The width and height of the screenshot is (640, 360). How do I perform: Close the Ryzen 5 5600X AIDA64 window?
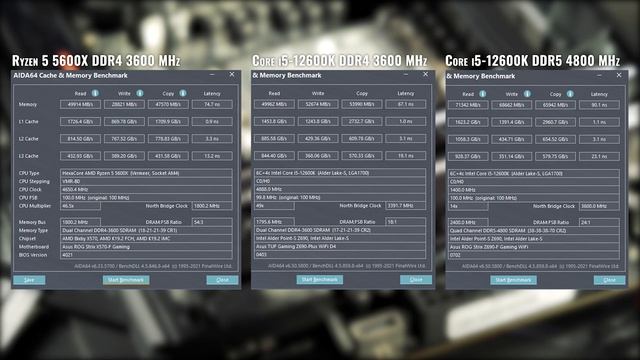point(232,74)
